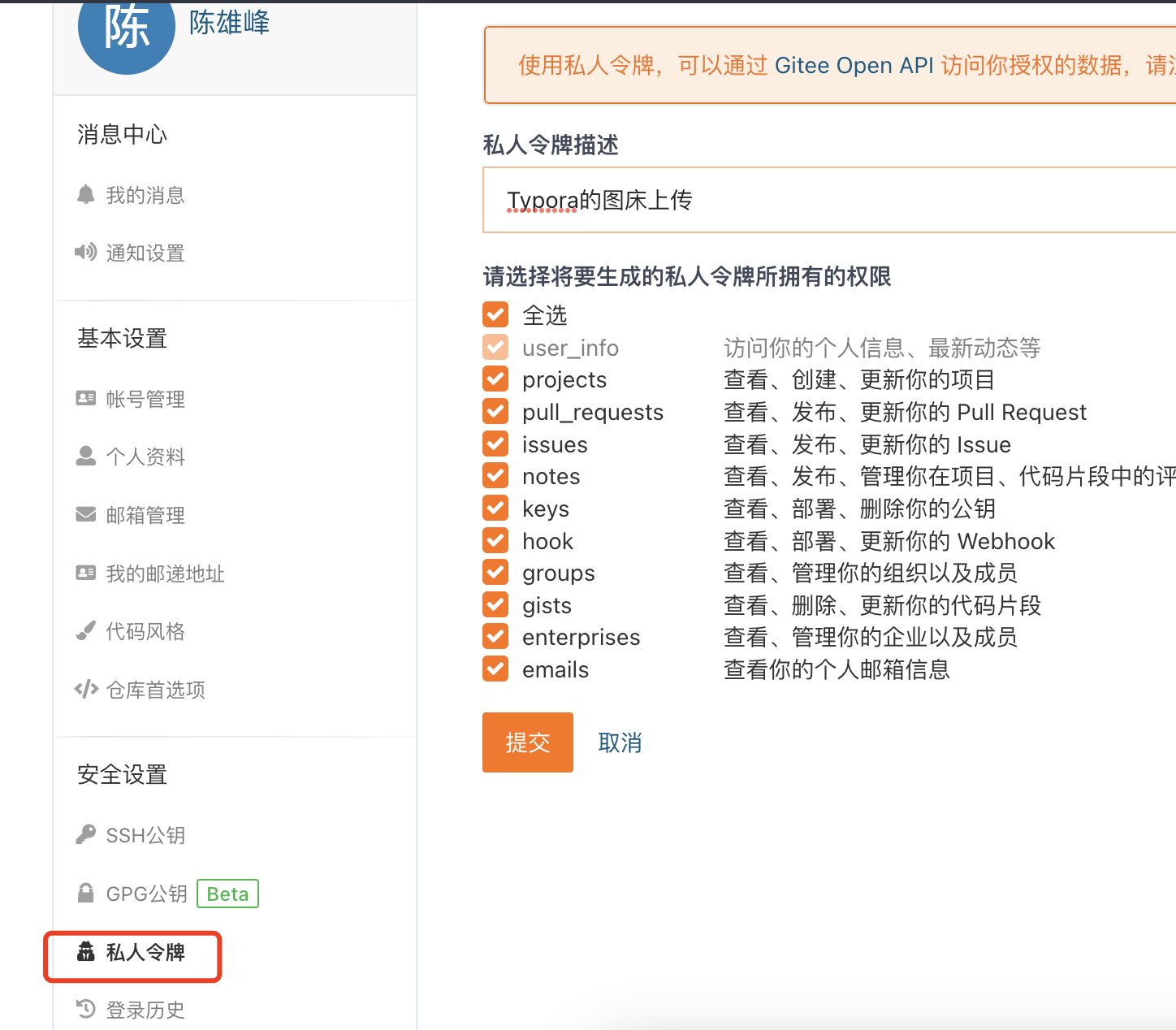Viewport: 1176px width, 1030px height.
Task: Toggle the user_info checkbox
Action: (495, 347)
